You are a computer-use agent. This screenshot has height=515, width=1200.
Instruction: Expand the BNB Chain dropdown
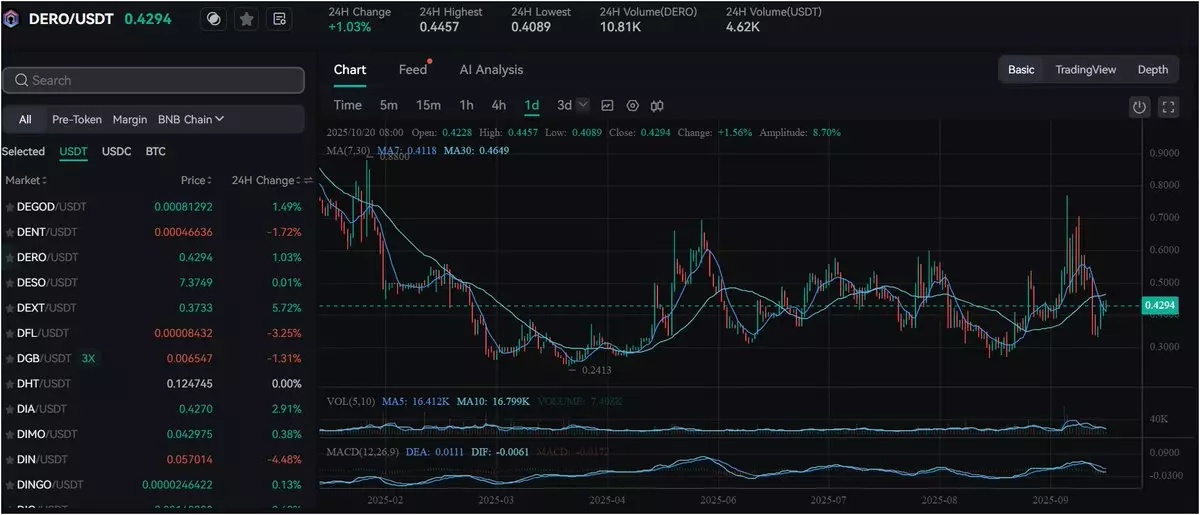pyautogui.click(x=191, y=119)
